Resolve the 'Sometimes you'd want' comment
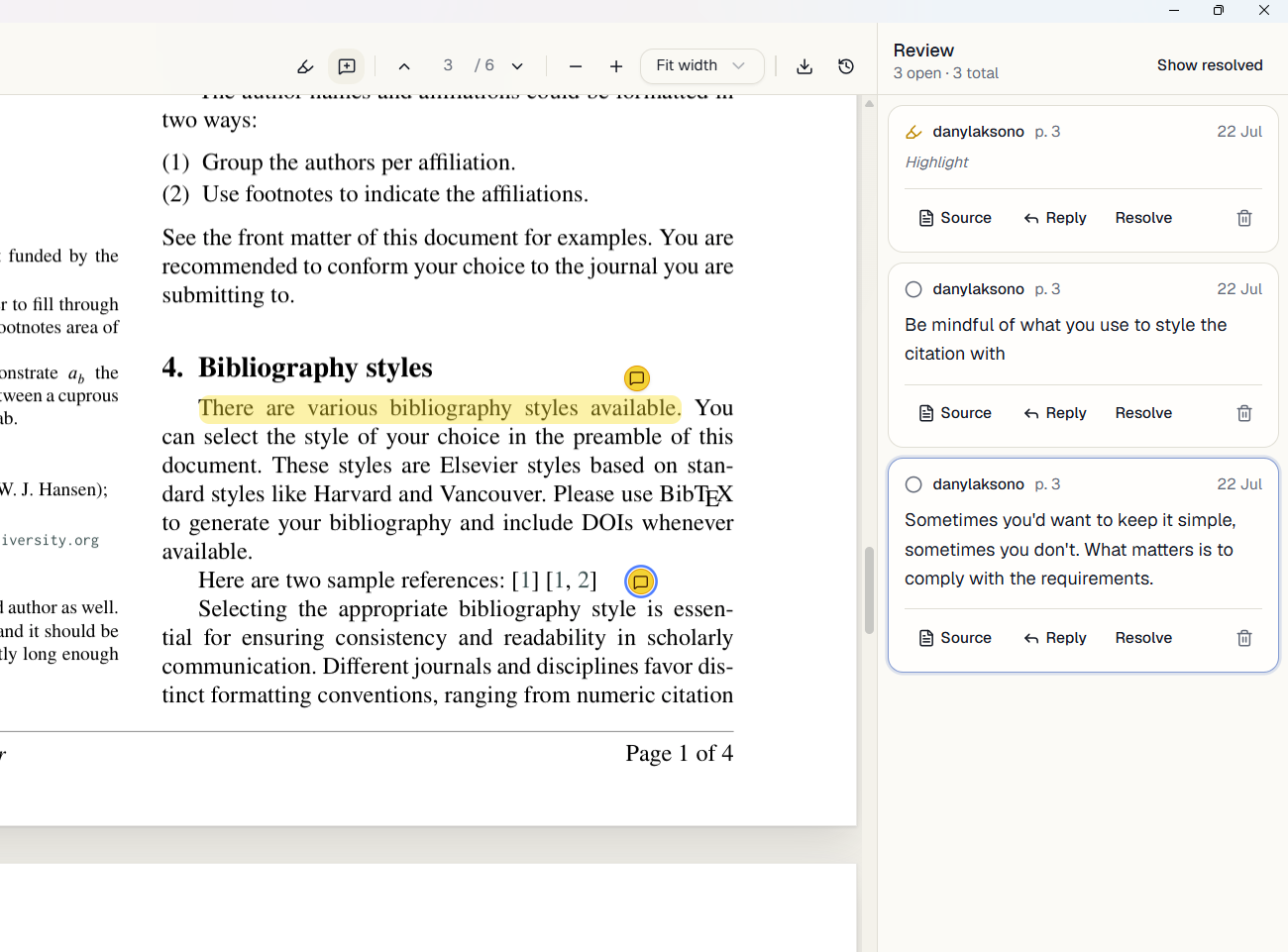Screen dimensions: 1288x952 coord(1143,638)
